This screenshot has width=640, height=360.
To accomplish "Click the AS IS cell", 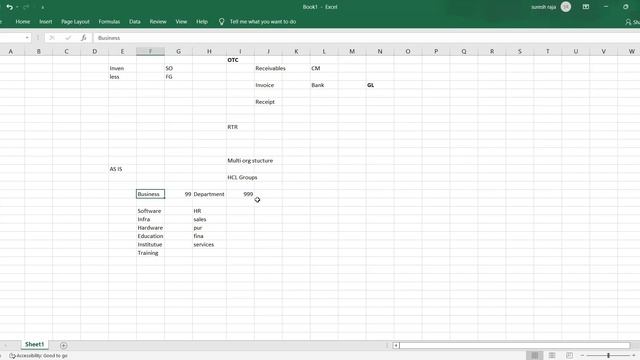I will pyautogui.click(x=122, y=169).
